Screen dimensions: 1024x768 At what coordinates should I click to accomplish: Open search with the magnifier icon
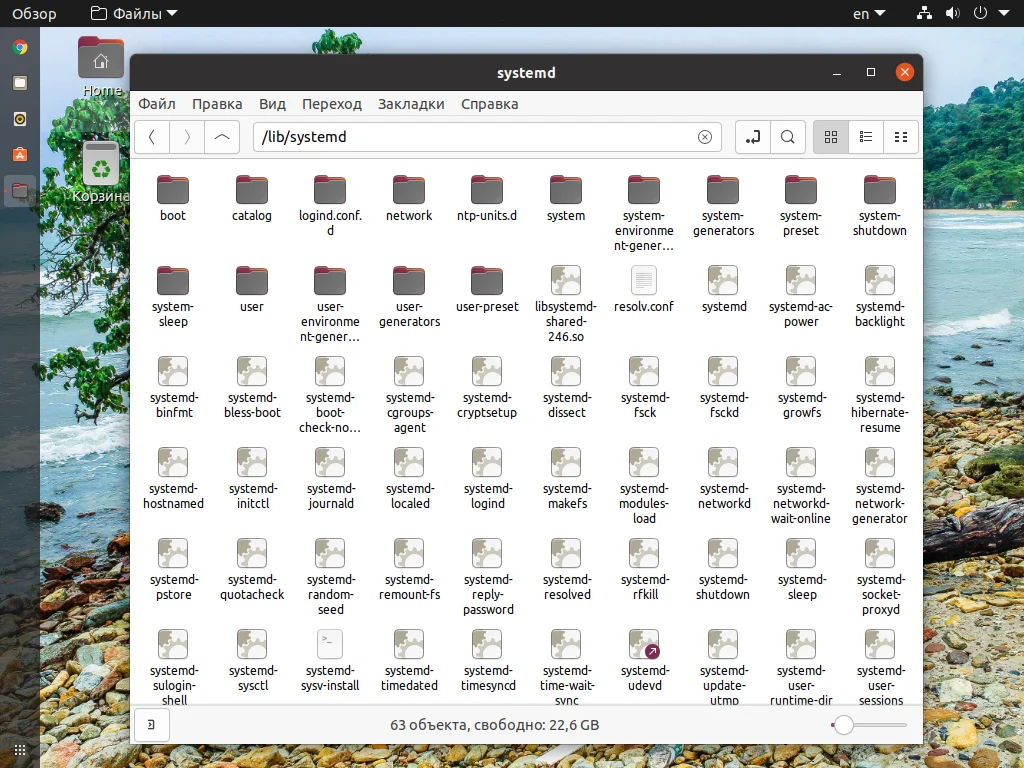(x=788, y=137)
